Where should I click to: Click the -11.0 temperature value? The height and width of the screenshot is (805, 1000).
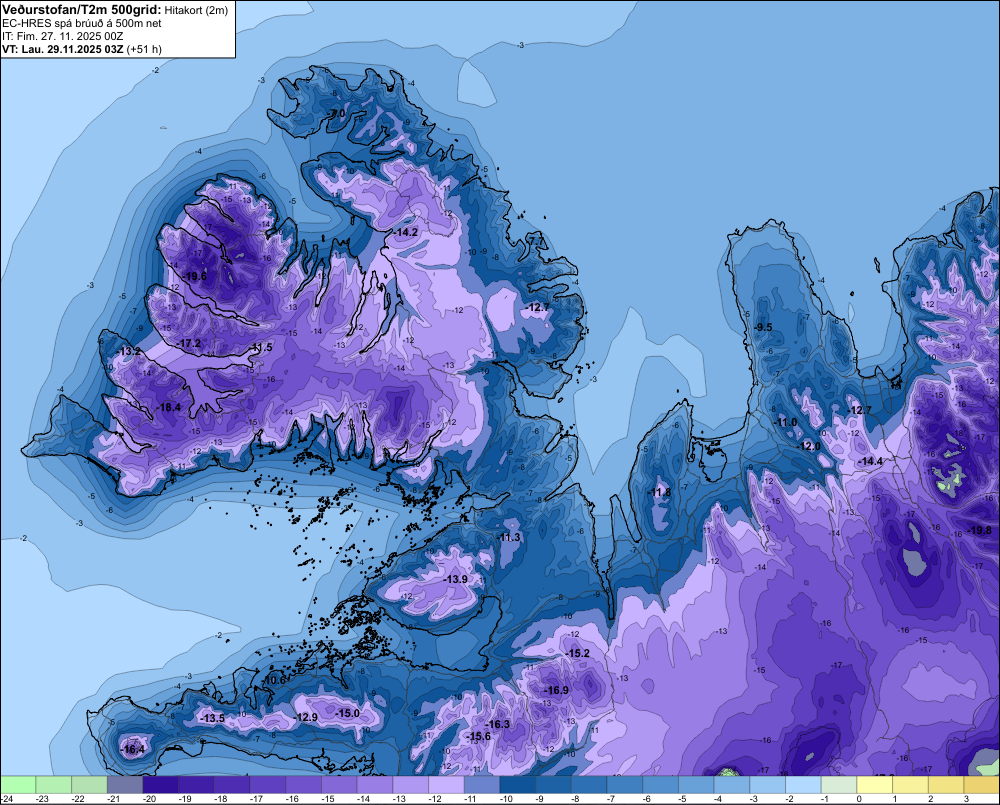coord(785,422)
